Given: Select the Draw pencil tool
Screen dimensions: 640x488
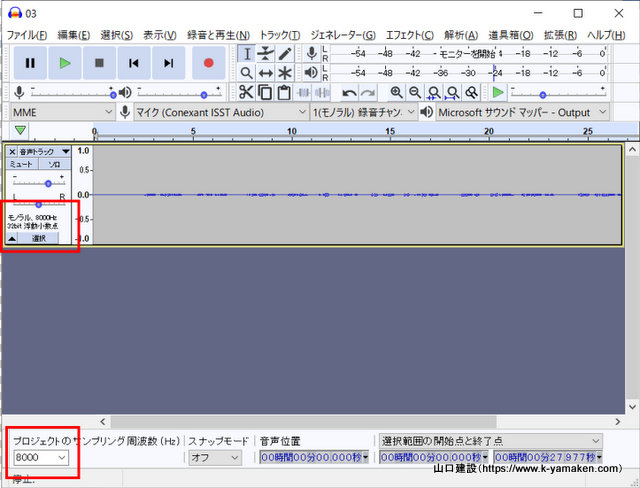Looking at the screenshot, I should pyautogui.click(x=285, y=53).
